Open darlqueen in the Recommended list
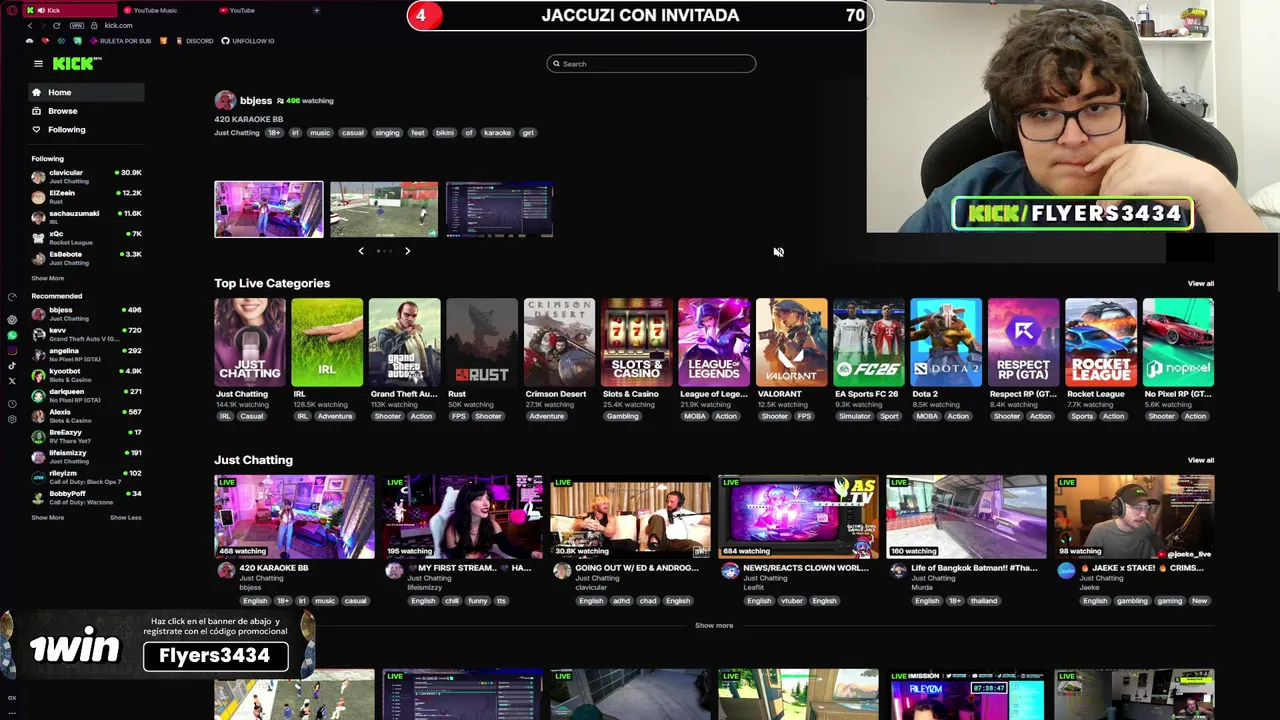Viewport: 1280px width, 720px height. (86, 394)
